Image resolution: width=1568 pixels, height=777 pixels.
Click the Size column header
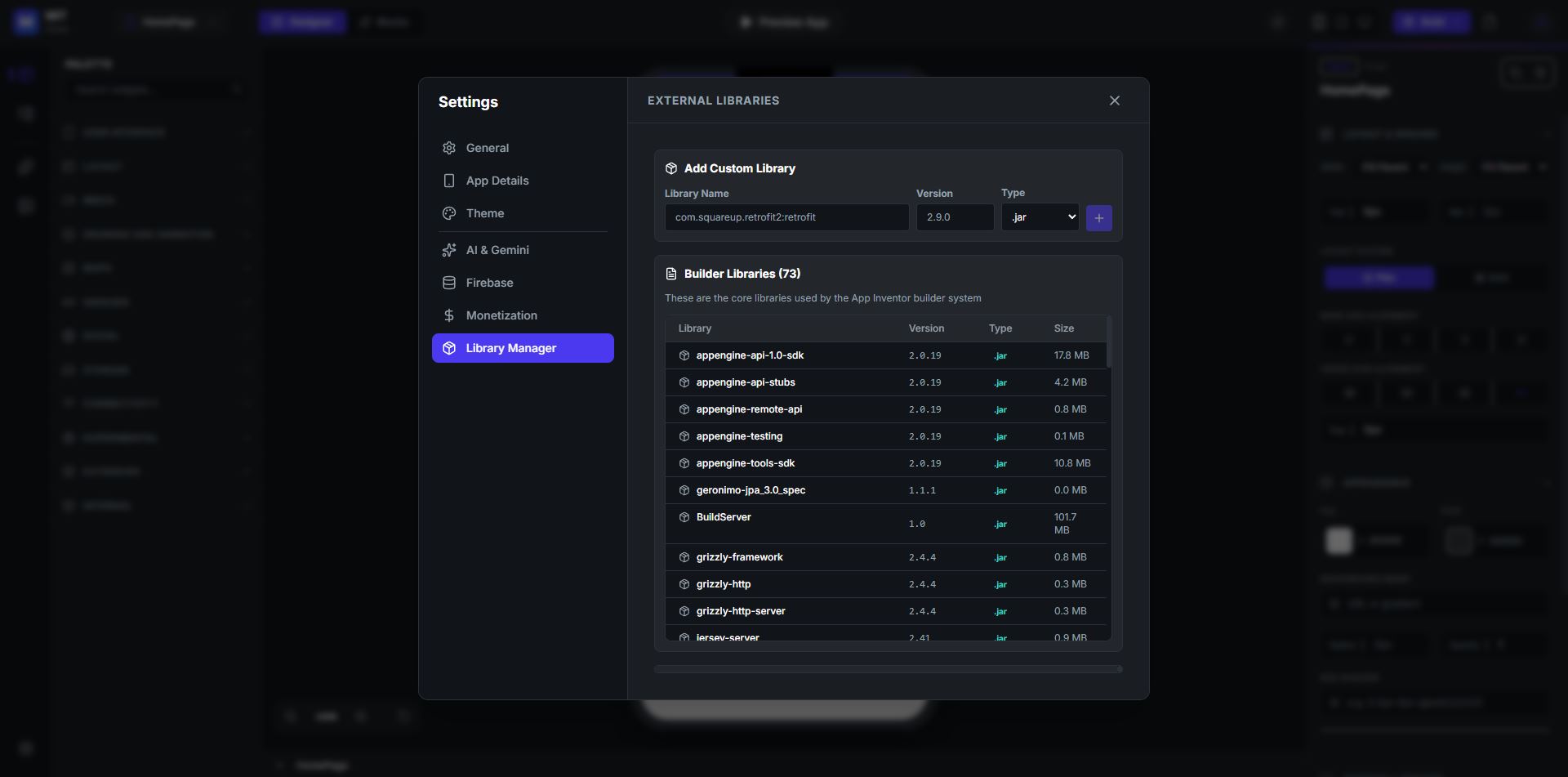coord(1063,328)
